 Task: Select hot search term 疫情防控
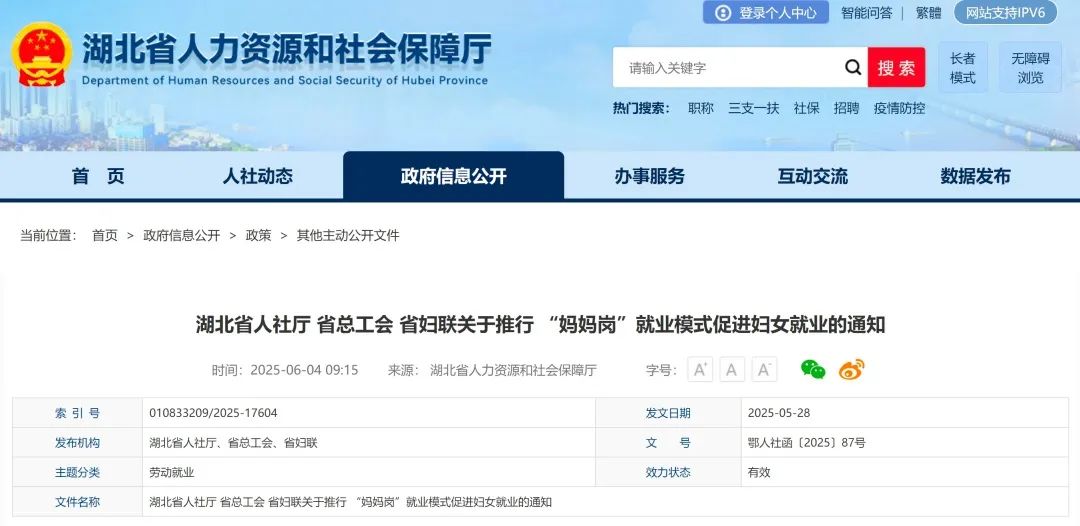900,108
